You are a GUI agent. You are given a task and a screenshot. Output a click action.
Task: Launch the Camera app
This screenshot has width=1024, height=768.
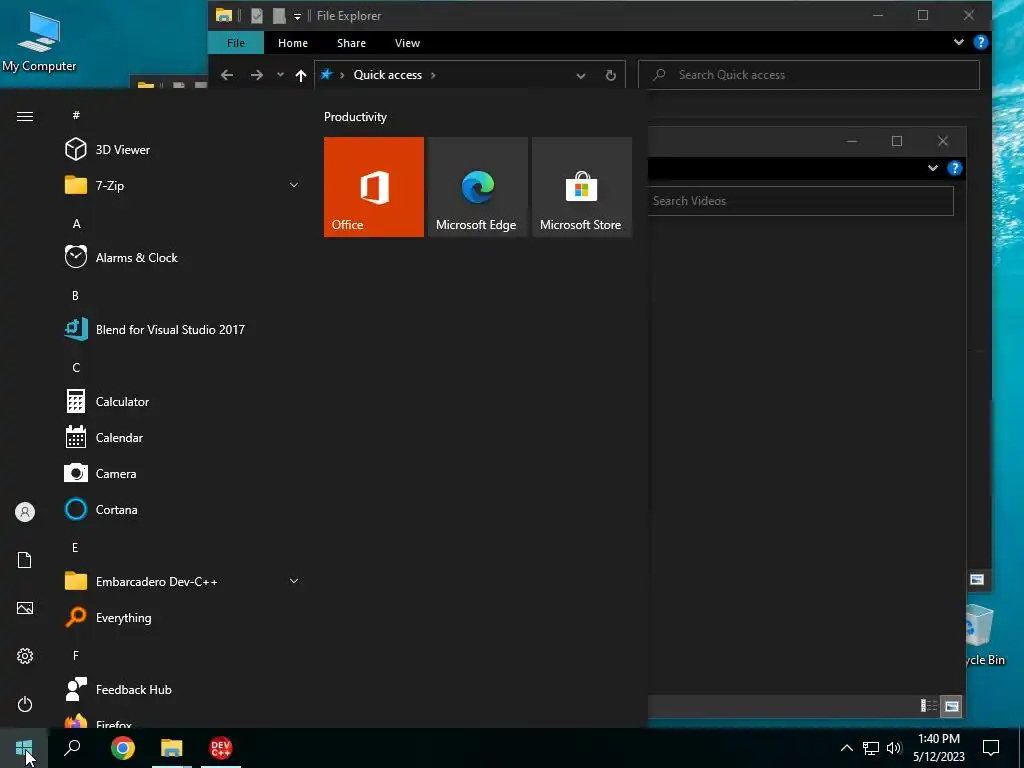[181, 473]
